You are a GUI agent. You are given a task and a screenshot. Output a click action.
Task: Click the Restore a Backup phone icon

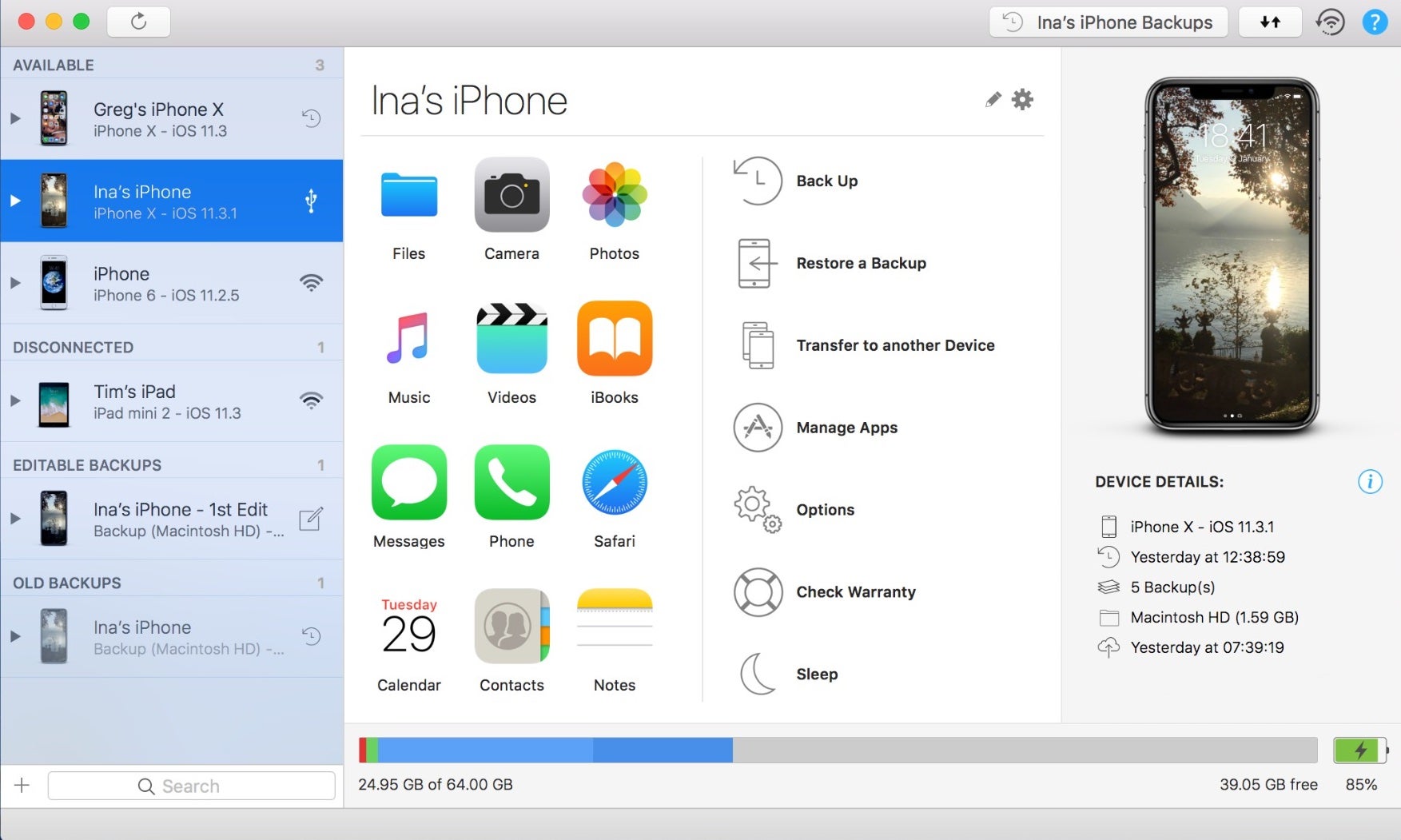point(756,263)
